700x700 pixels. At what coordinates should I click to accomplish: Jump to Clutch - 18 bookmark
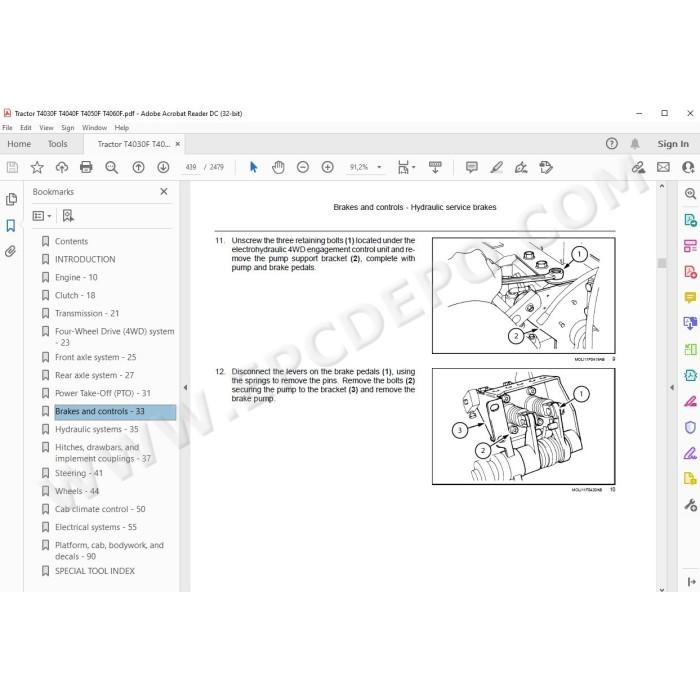(x=75, y=296)
